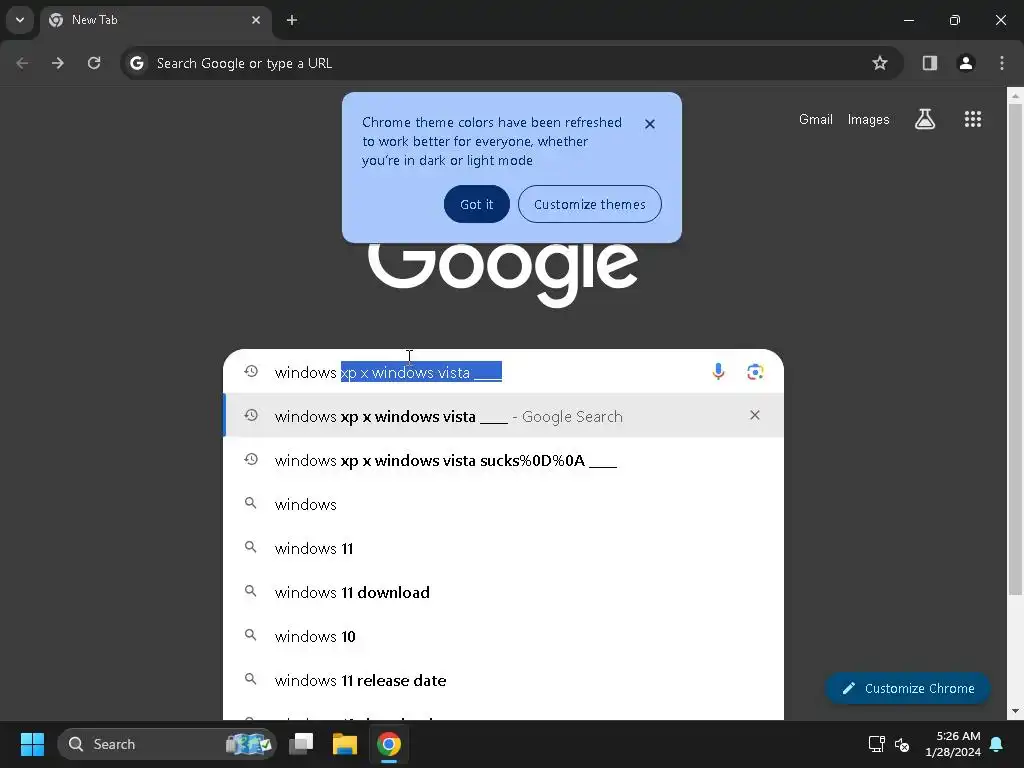Click Chrome icon on the taskbar
This screenshot has height=768, width=1024.
coord(389,744)
